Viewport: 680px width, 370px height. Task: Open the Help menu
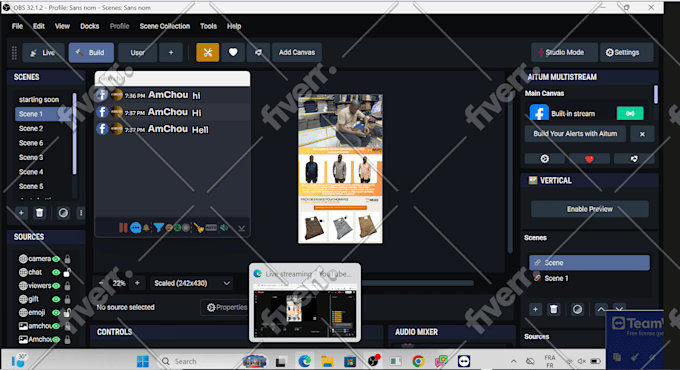coord(234,26)
